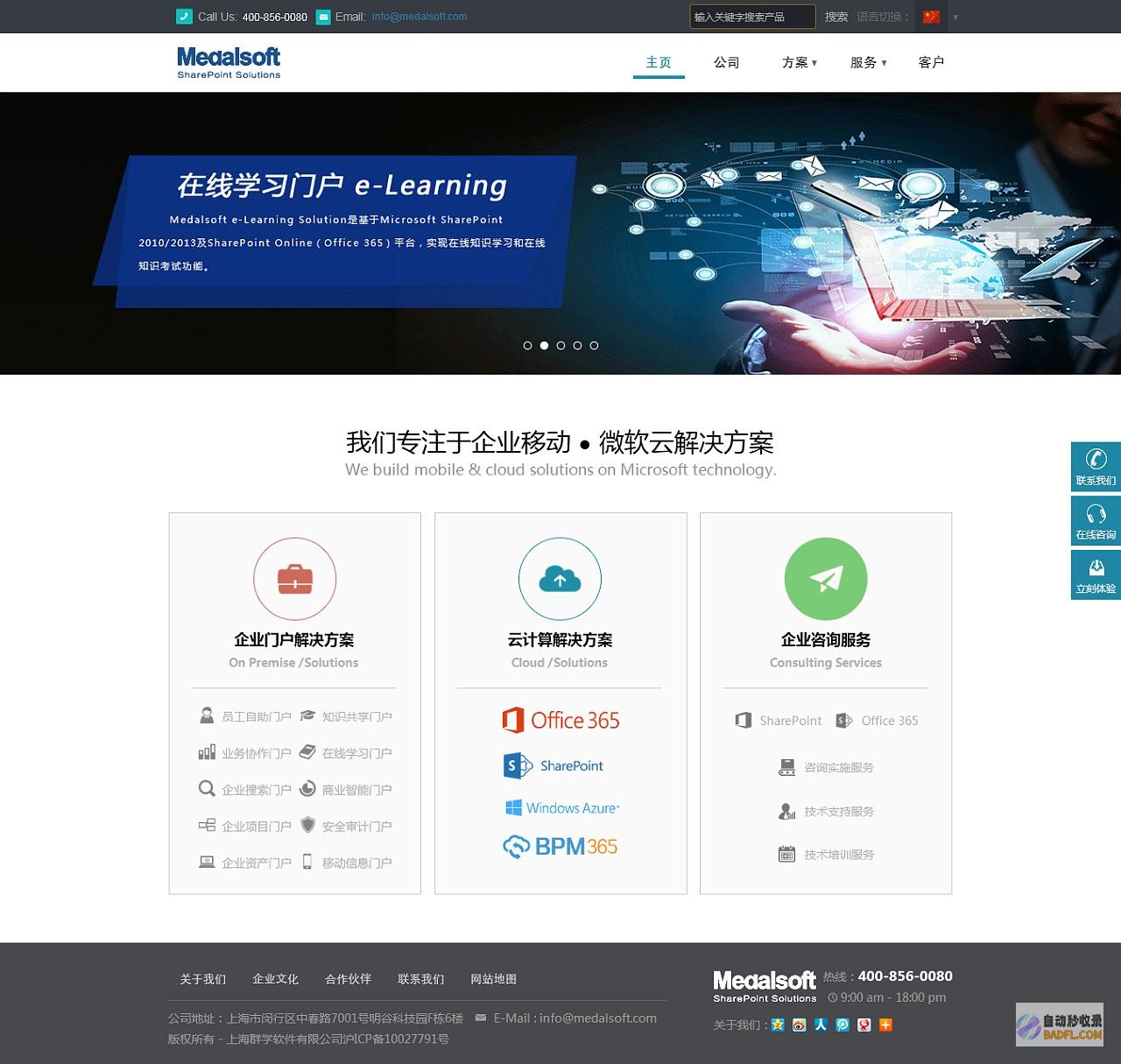Image resolution: width=1121 pixels, height=1064 pixels.
Task: Open 咨询实施服务 link
Action: (x=839, y=767)
